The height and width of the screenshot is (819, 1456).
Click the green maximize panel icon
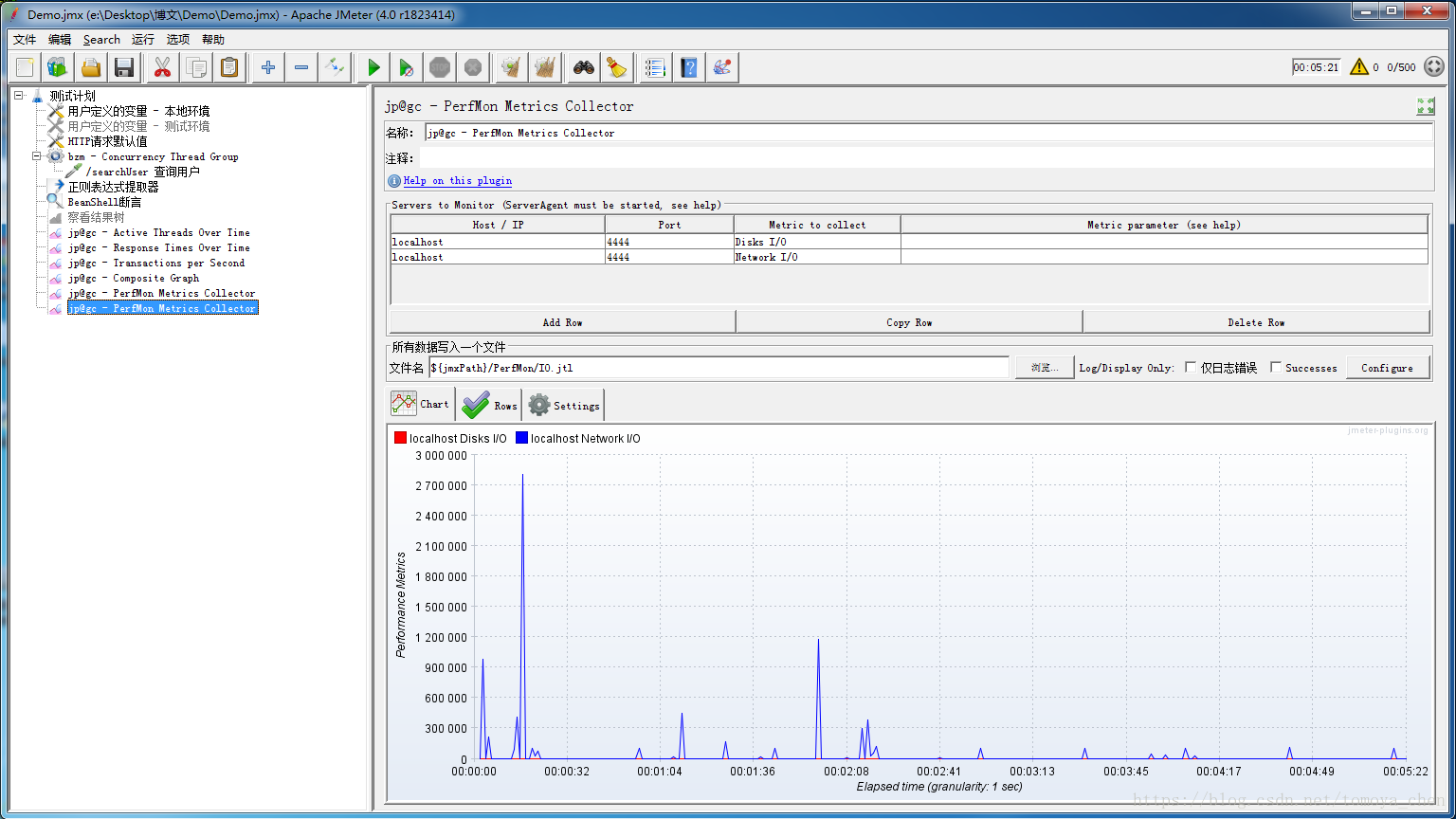(1426, 106)
